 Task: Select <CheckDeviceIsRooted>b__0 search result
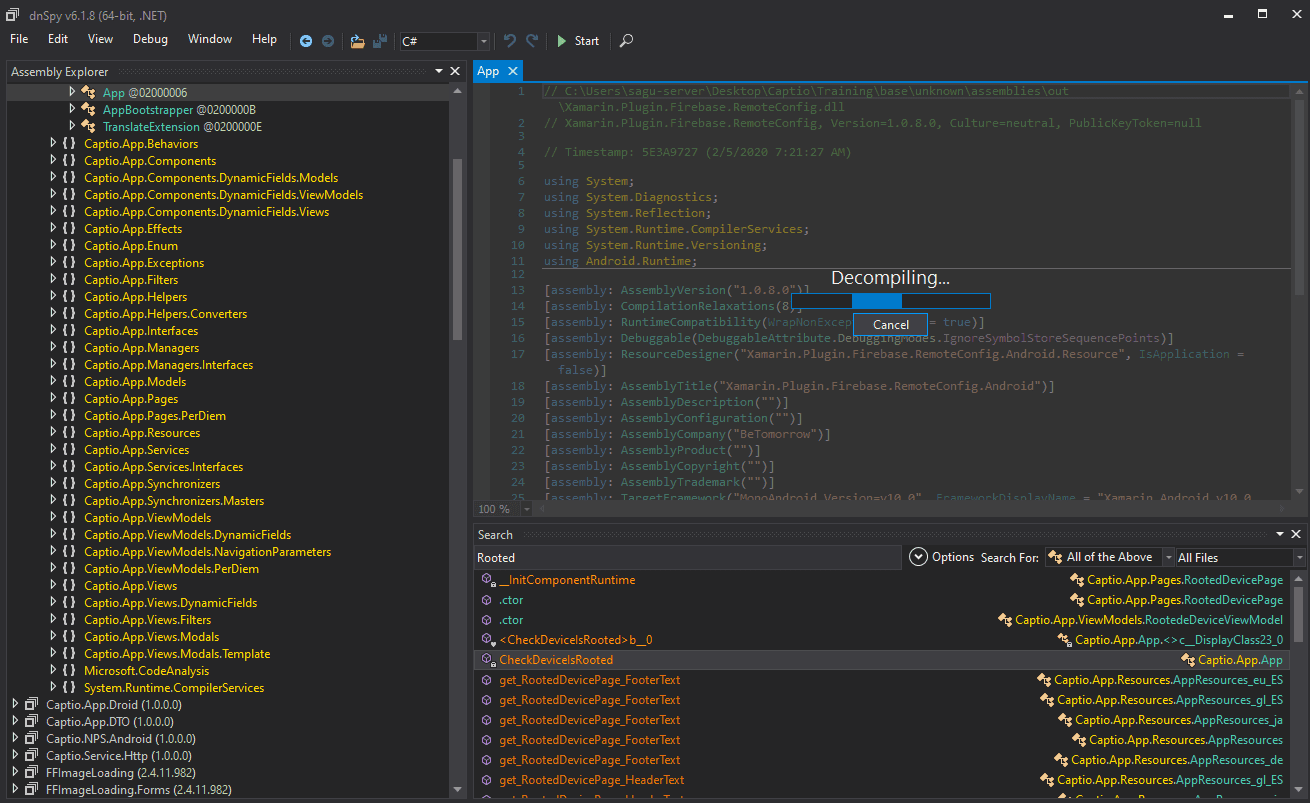[x=575, y=640]
